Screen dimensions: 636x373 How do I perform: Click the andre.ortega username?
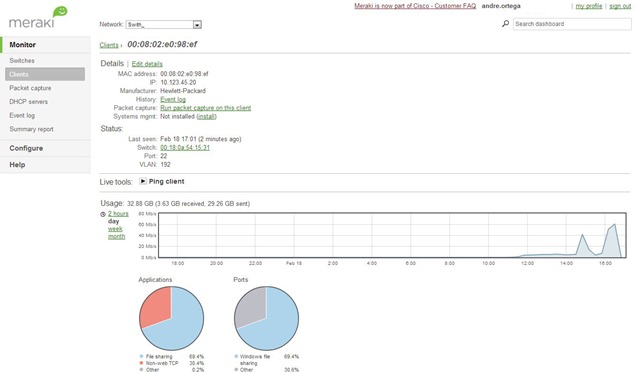(501, 6)
